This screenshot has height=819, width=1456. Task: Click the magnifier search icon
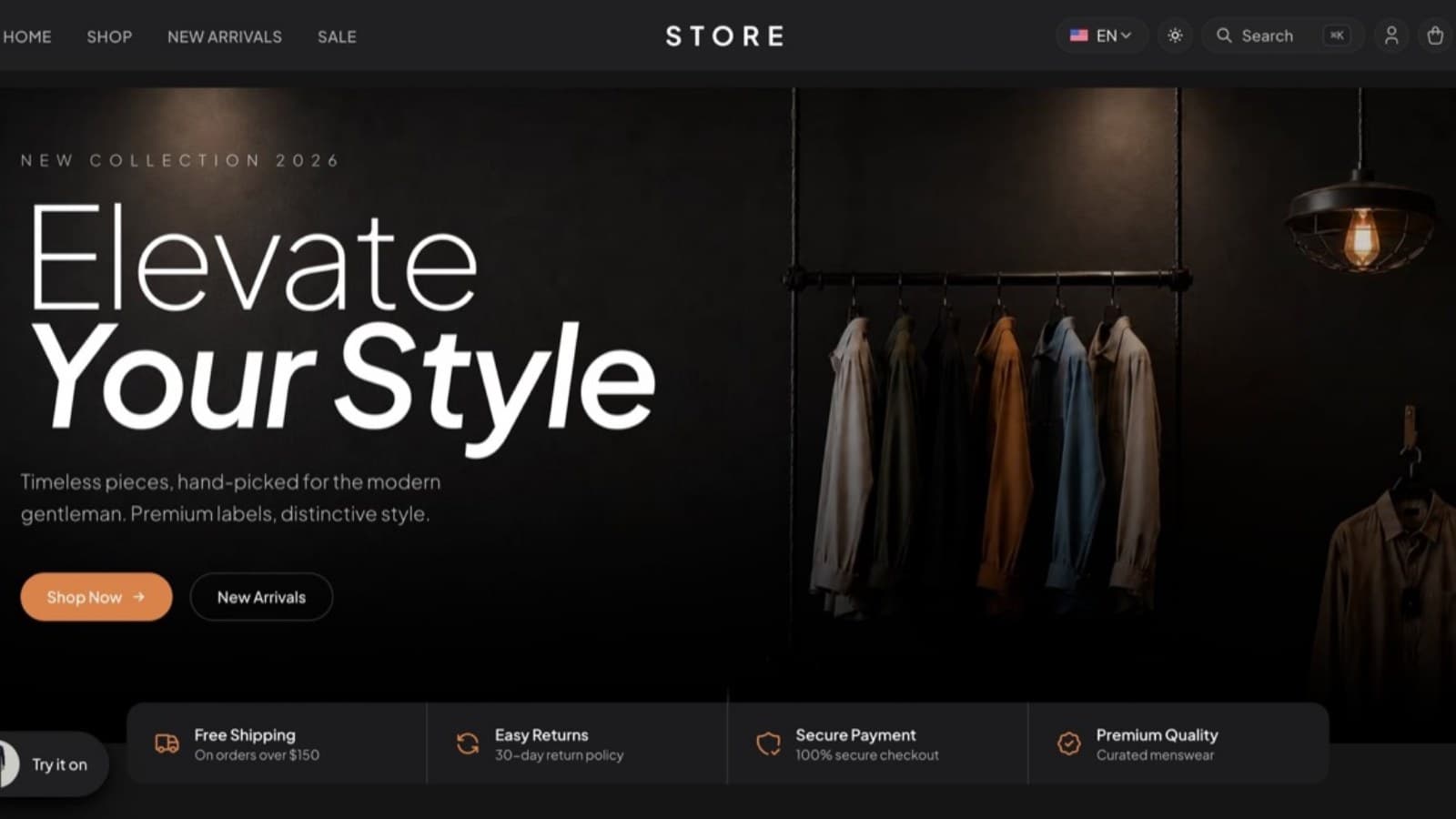1224,35
